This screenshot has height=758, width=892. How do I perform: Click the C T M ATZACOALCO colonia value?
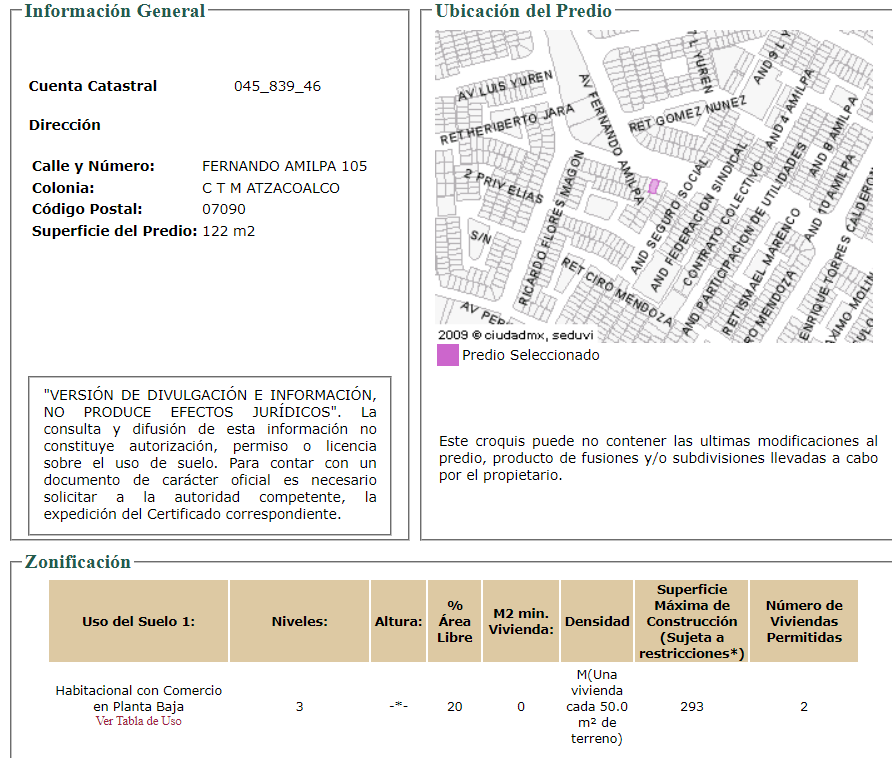coord(271,188)
